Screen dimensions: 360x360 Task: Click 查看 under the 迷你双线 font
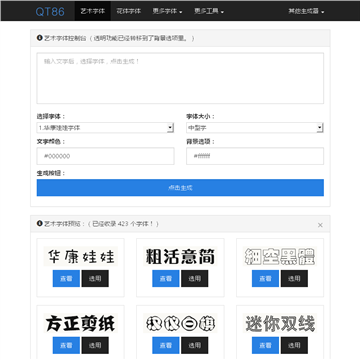click(x=265, y=345)
